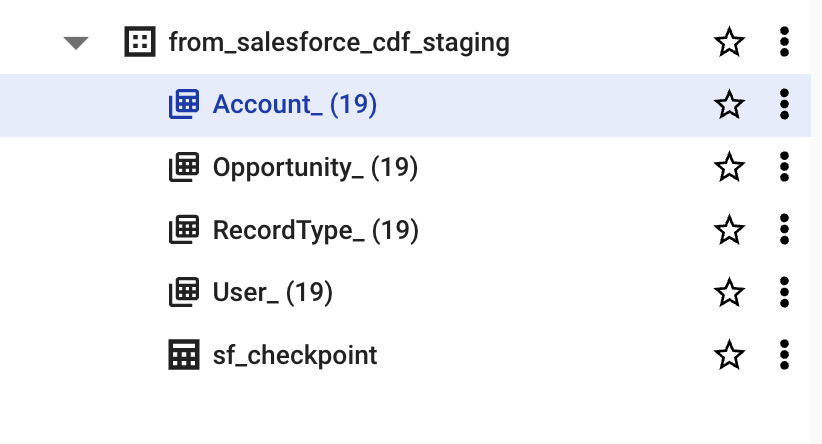Star the from_salesforce_cdf_staging dataset

(x=729, y=42)
